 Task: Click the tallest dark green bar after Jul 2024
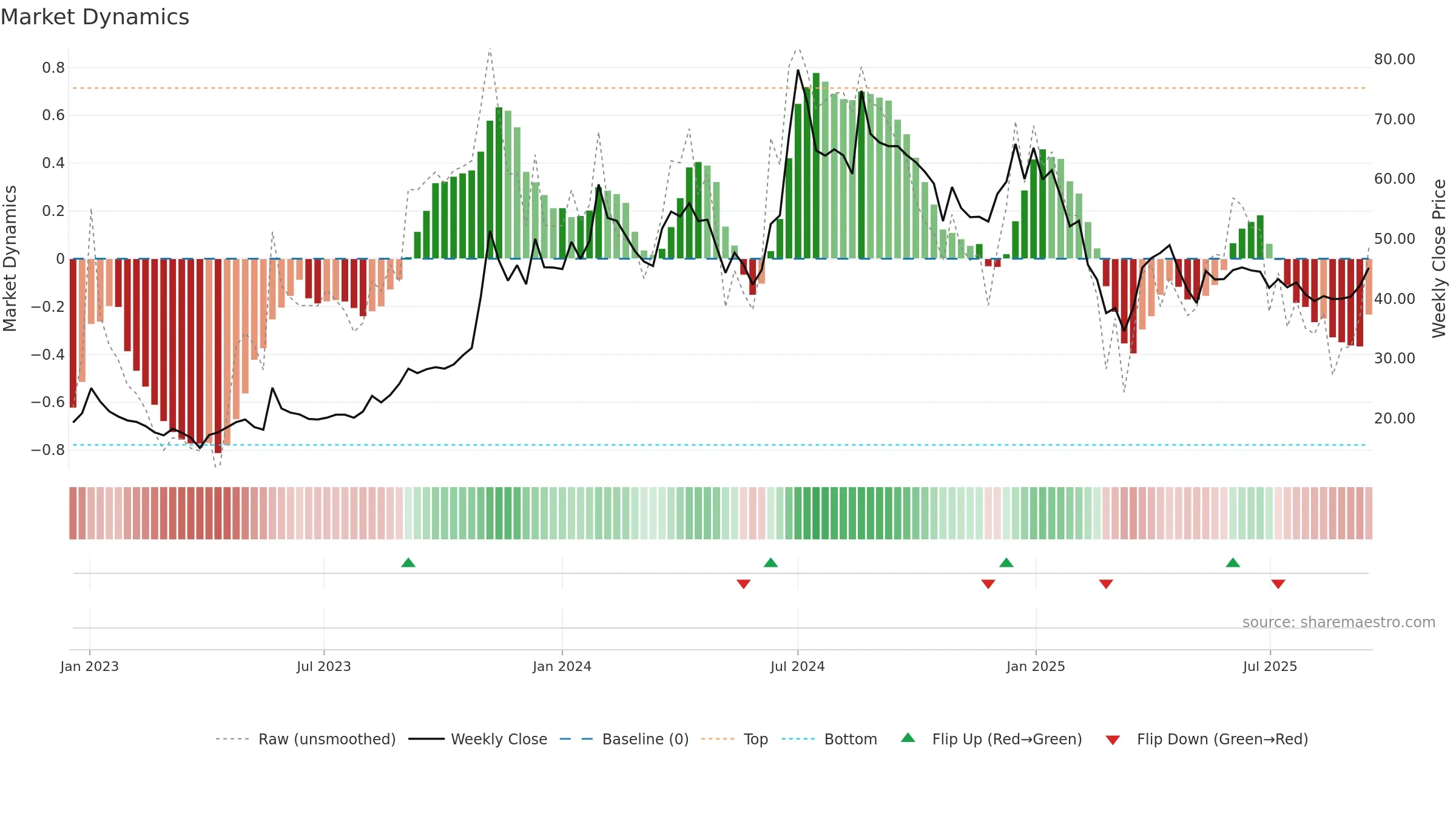coord(816,166)
